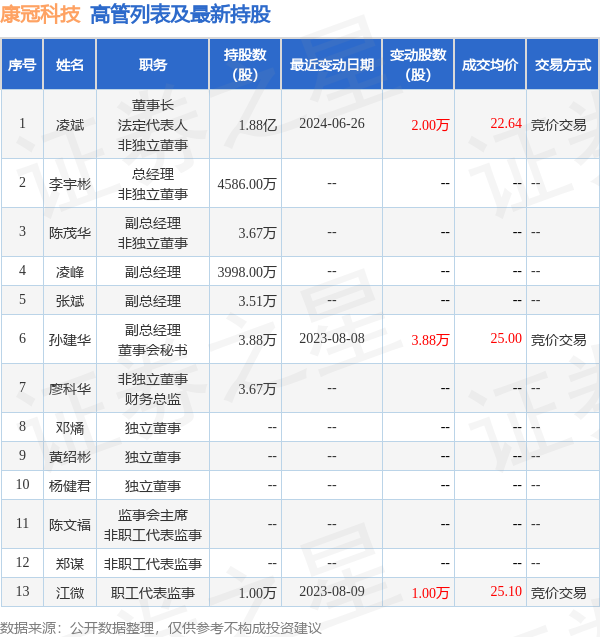Click row number 13
Screen dimensions: 600x637
22,591
